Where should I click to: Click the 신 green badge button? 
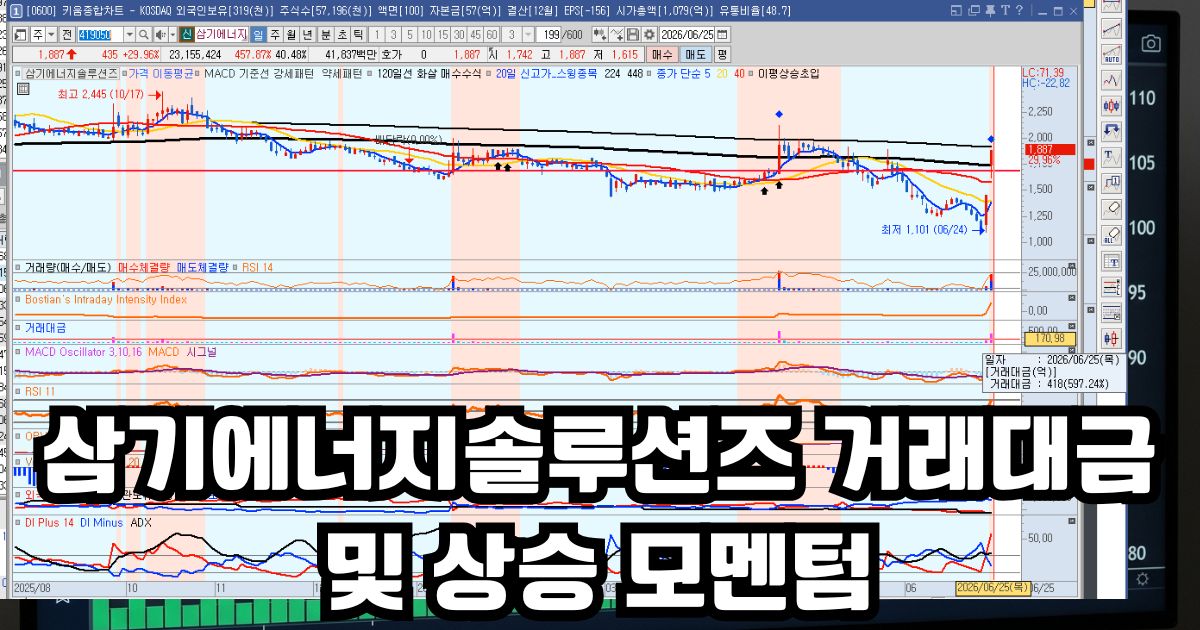coord(187,34)
